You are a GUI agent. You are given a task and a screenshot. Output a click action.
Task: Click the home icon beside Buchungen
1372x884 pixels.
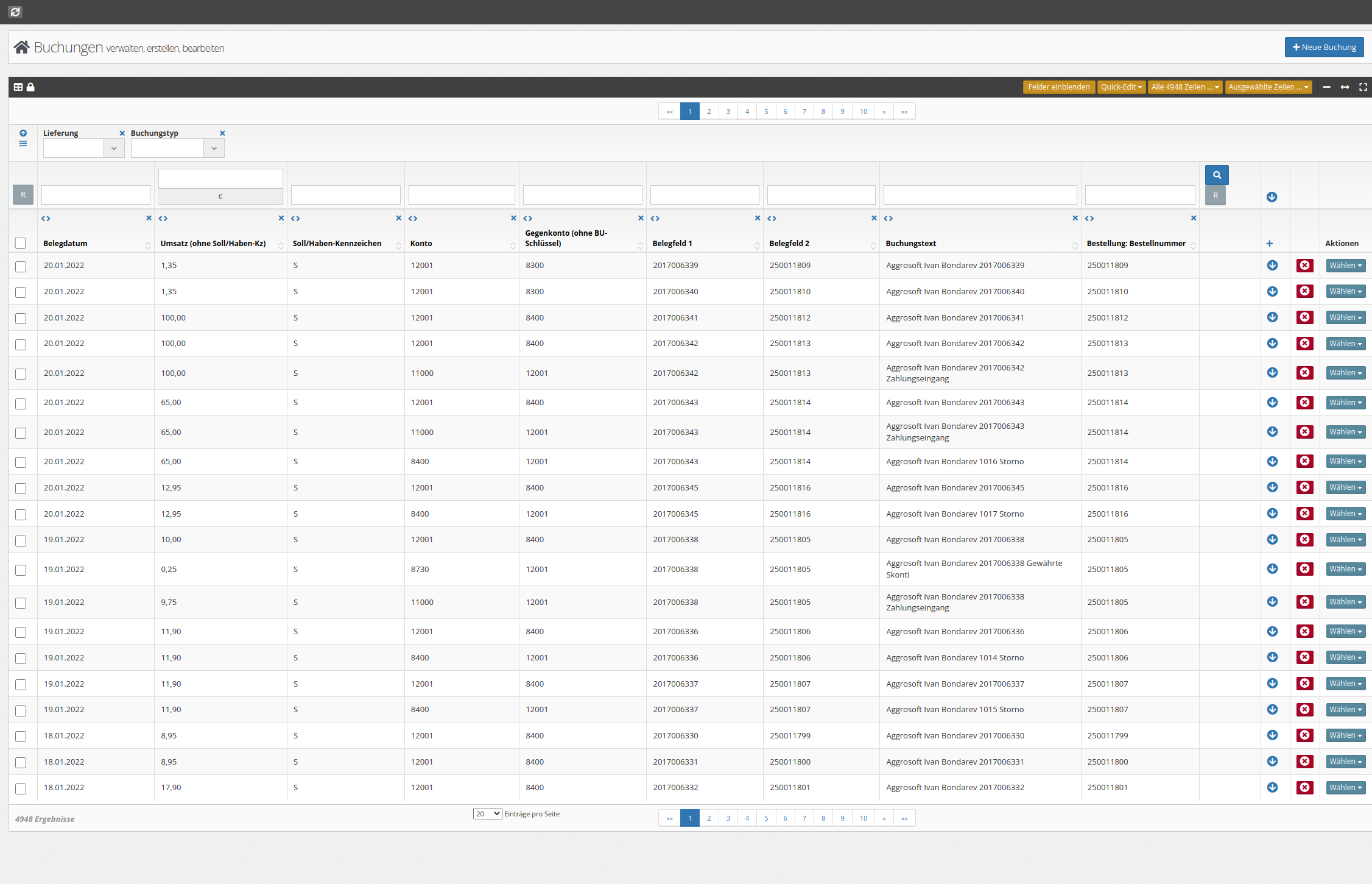click(x=22, y=47)
